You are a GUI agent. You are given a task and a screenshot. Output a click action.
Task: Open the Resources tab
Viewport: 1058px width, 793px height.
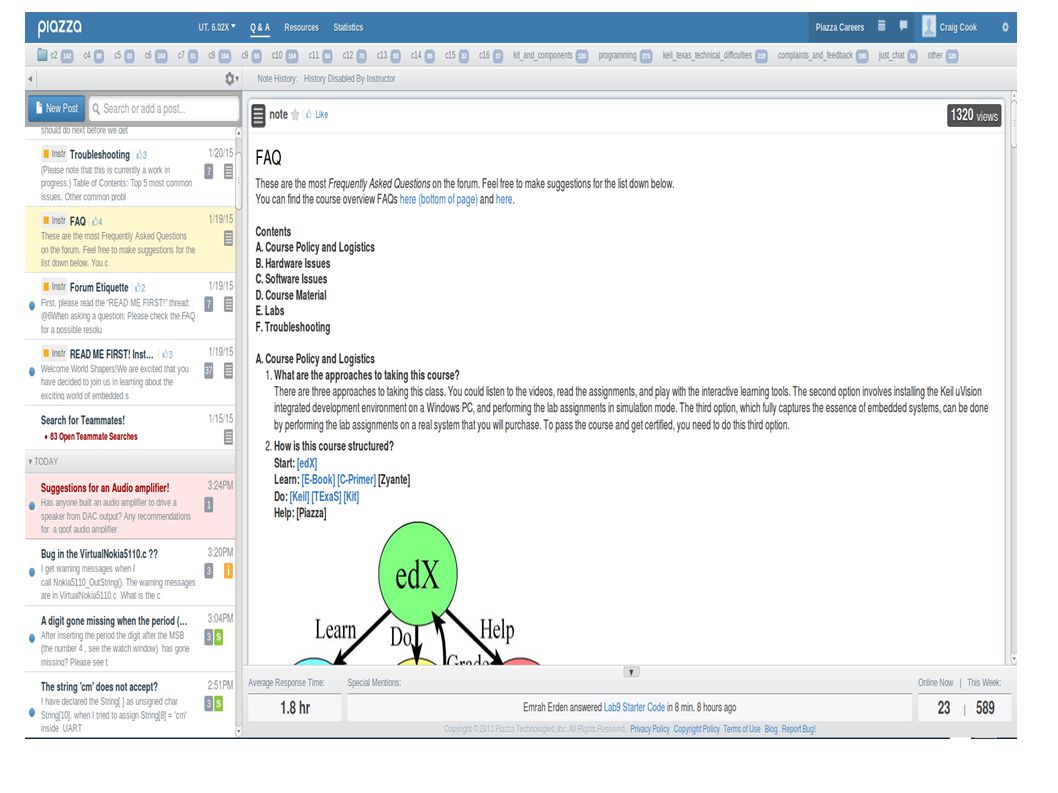point(301,27)
